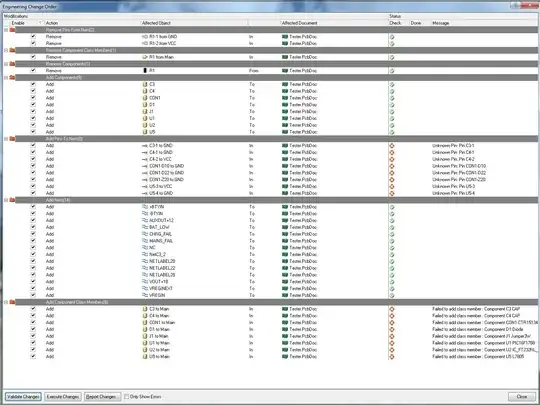Collapse the Remove Component Class Members group
The height and width of the screenshot is (405, 540).
(x=6, y=50)
